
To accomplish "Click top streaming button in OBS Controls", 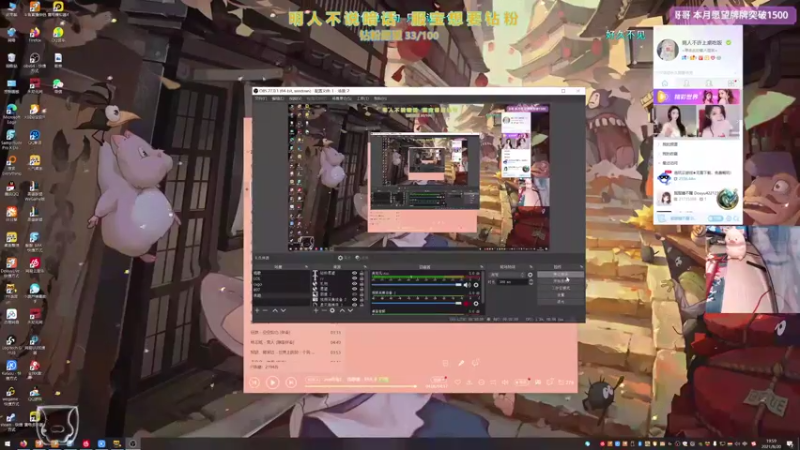I will coord(560,274).
